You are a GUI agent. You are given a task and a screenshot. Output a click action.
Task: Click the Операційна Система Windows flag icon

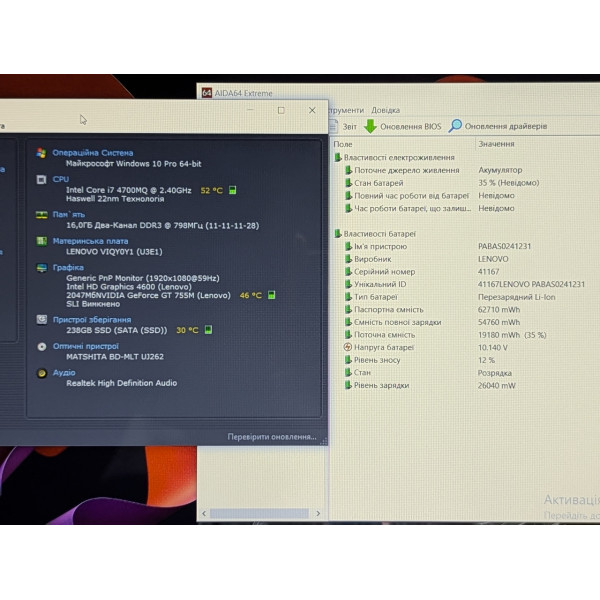pos(41,153)
